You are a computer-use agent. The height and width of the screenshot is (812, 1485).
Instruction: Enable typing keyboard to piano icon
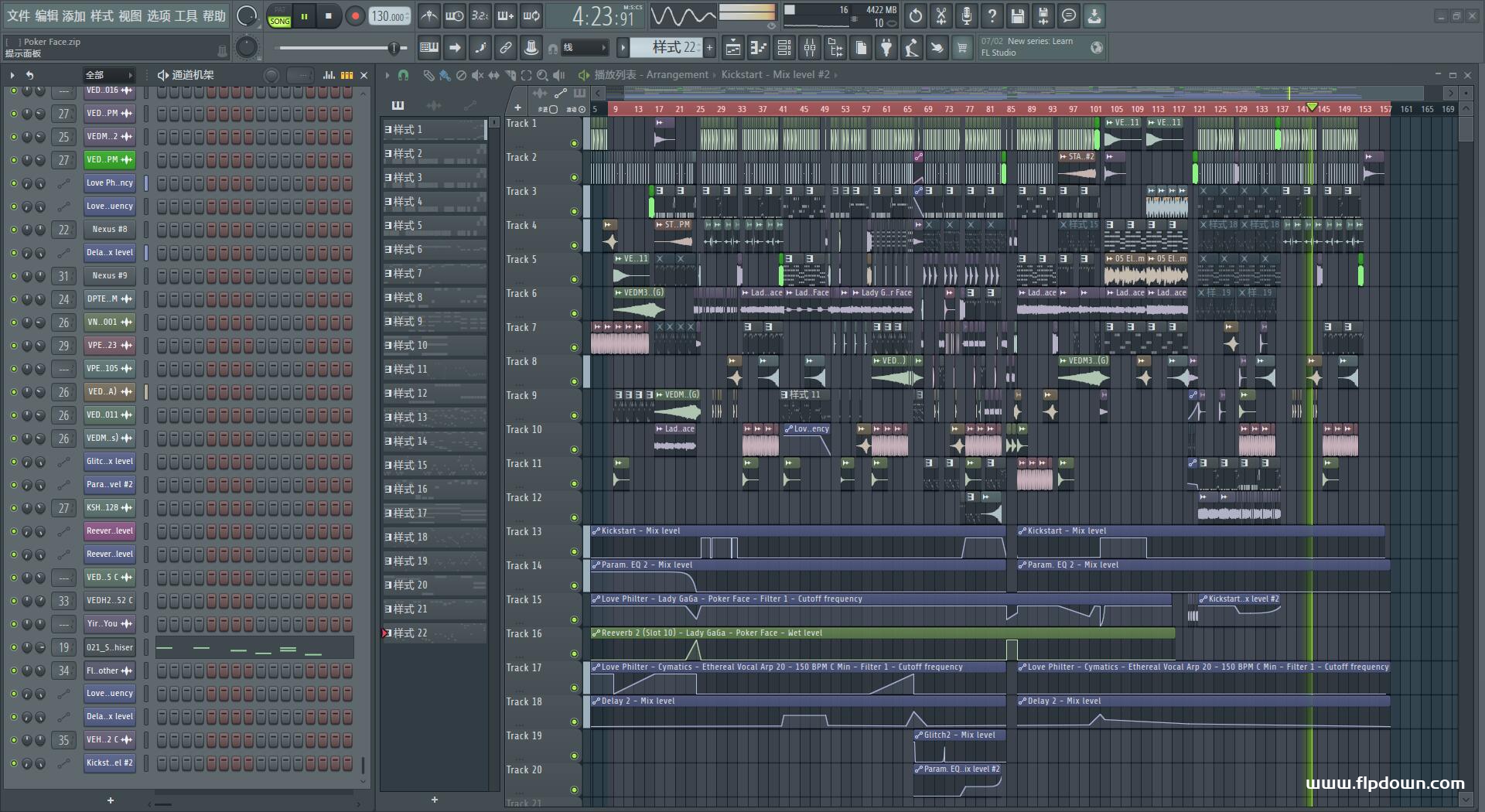(428, 48)
